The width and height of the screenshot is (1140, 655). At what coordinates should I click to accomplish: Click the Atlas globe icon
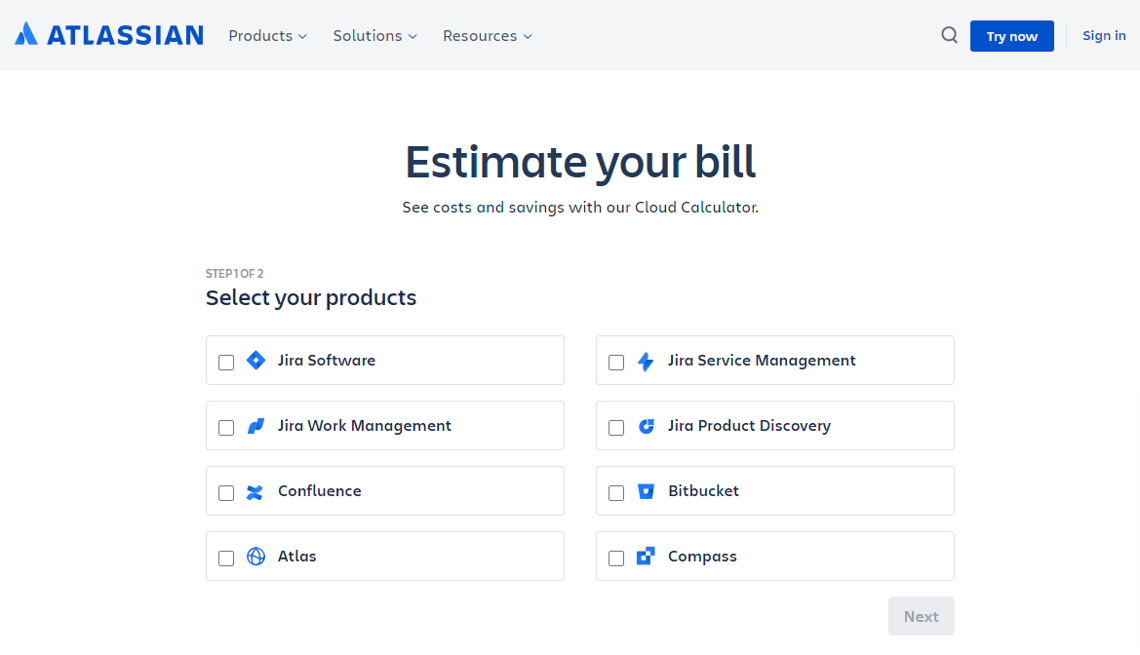256,557
